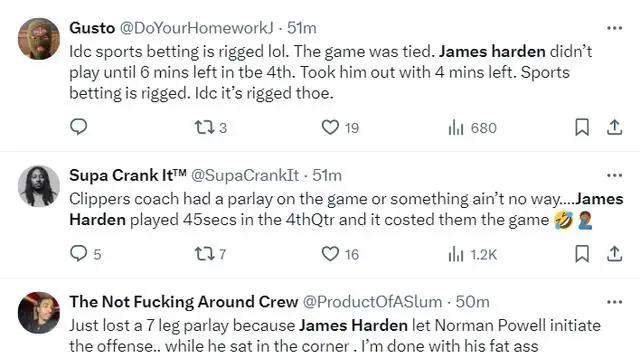640x360 pixels.
Task: Open the @ProductOfASlum profile handle
Action: pyautogui.click(x=372, y=302)
